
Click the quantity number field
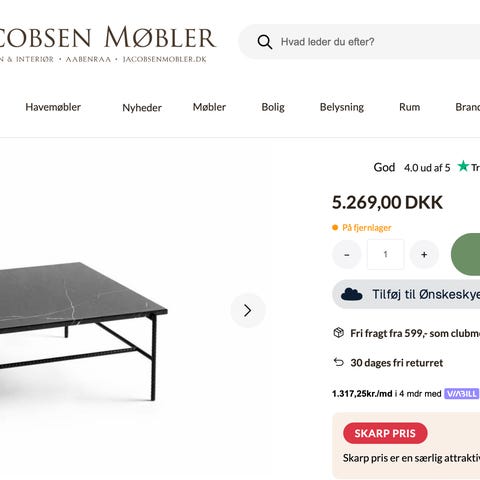[386, 254]
